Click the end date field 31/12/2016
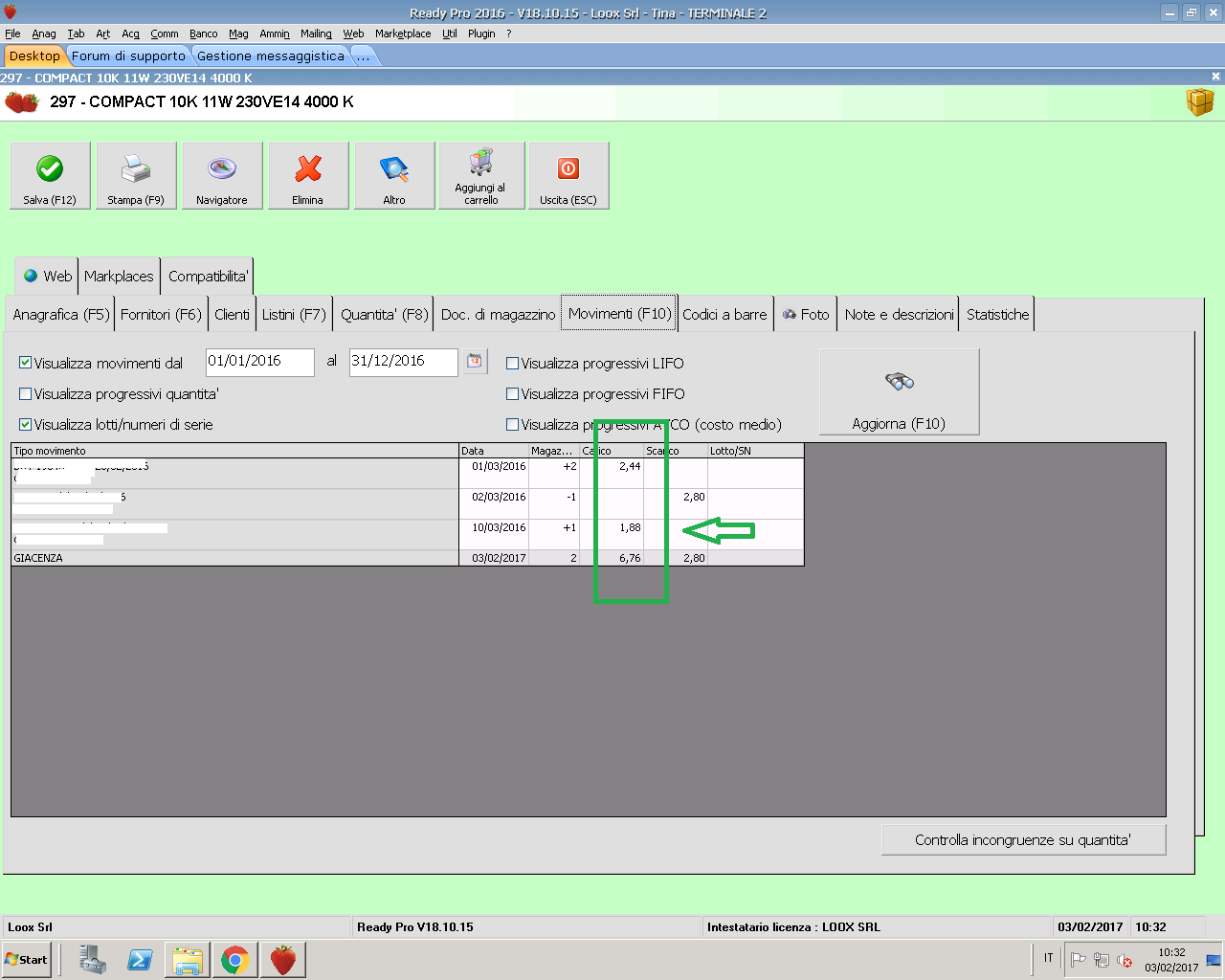Viewport: 1225px width, 980px height. [404, 362]
